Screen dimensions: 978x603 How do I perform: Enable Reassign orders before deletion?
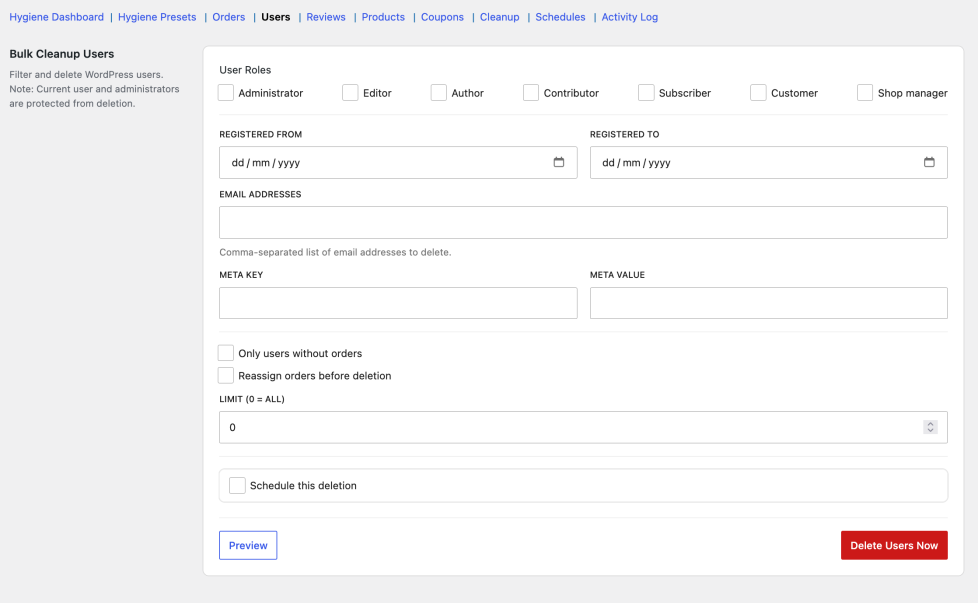(226, 375)
